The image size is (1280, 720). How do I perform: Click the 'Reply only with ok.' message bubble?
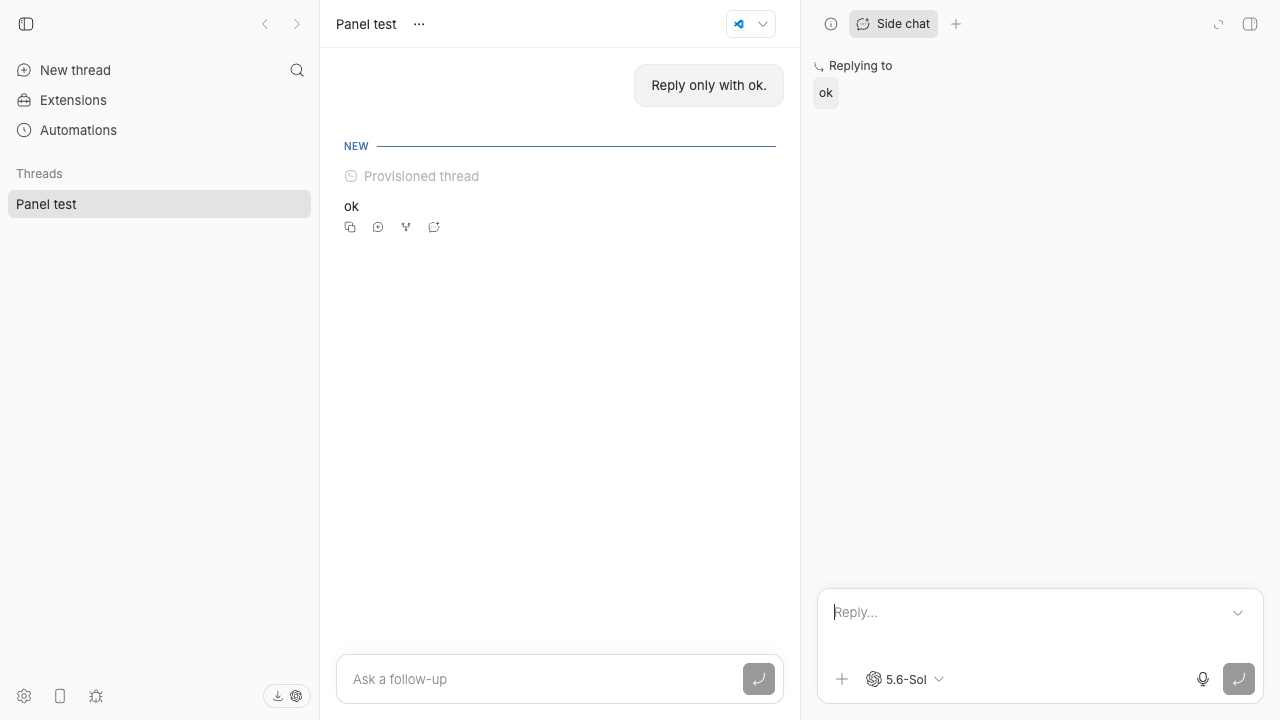(709, 85)
